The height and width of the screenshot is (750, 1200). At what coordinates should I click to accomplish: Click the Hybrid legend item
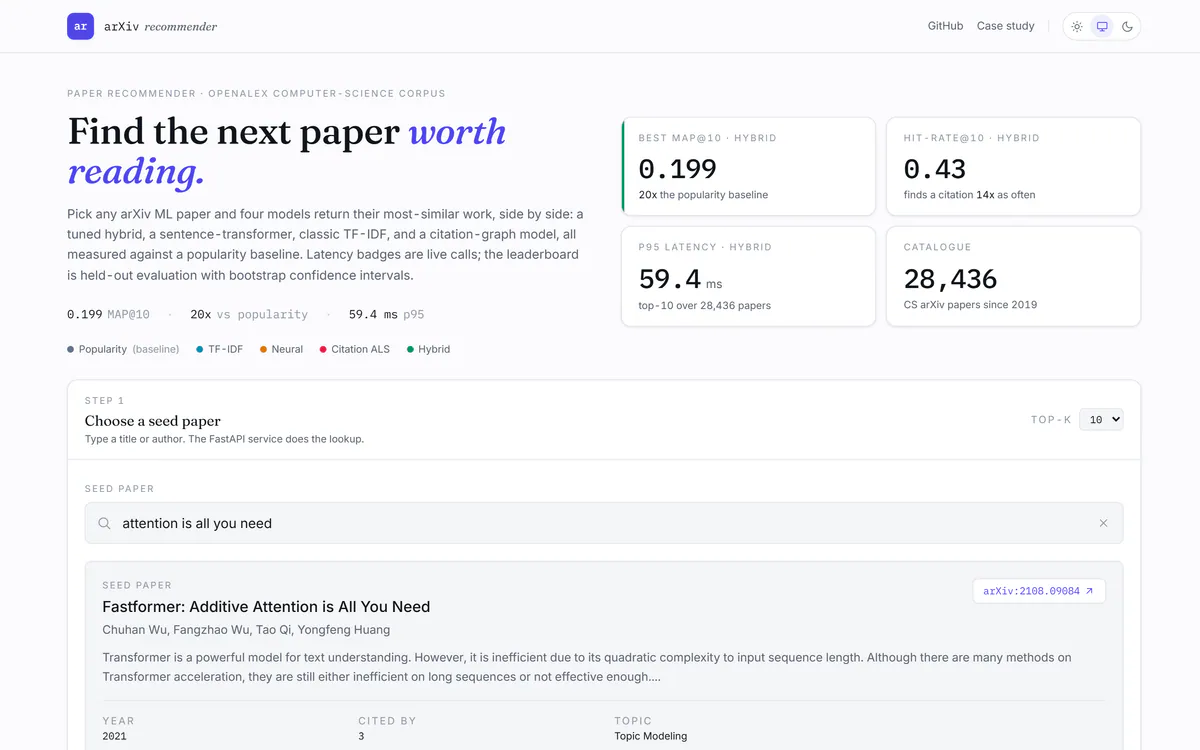pyautogui.click(x=428, y=349)
